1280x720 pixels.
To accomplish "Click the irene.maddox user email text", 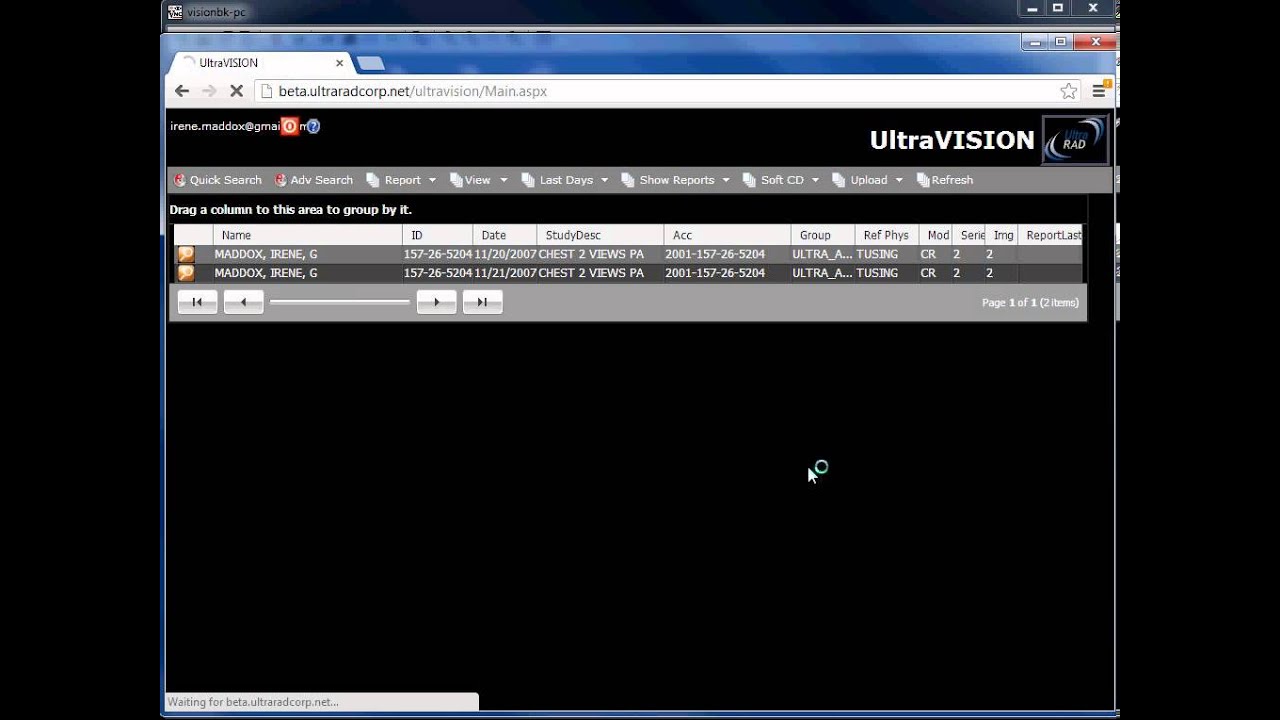I will click(x=225, y=126).
